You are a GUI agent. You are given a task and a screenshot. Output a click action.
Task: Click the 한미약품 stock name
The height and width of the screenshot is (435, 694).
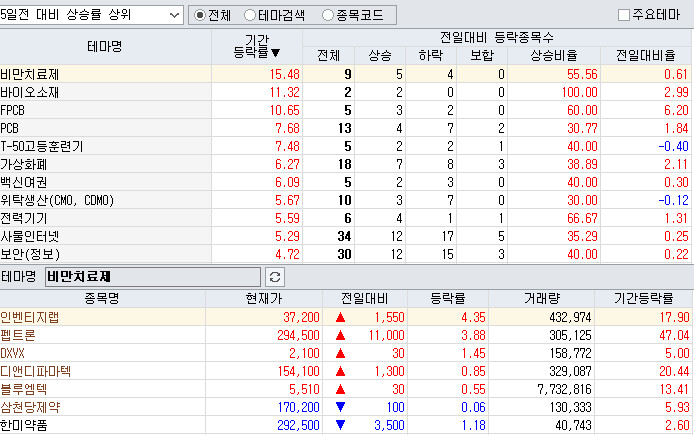pos(23,425)
